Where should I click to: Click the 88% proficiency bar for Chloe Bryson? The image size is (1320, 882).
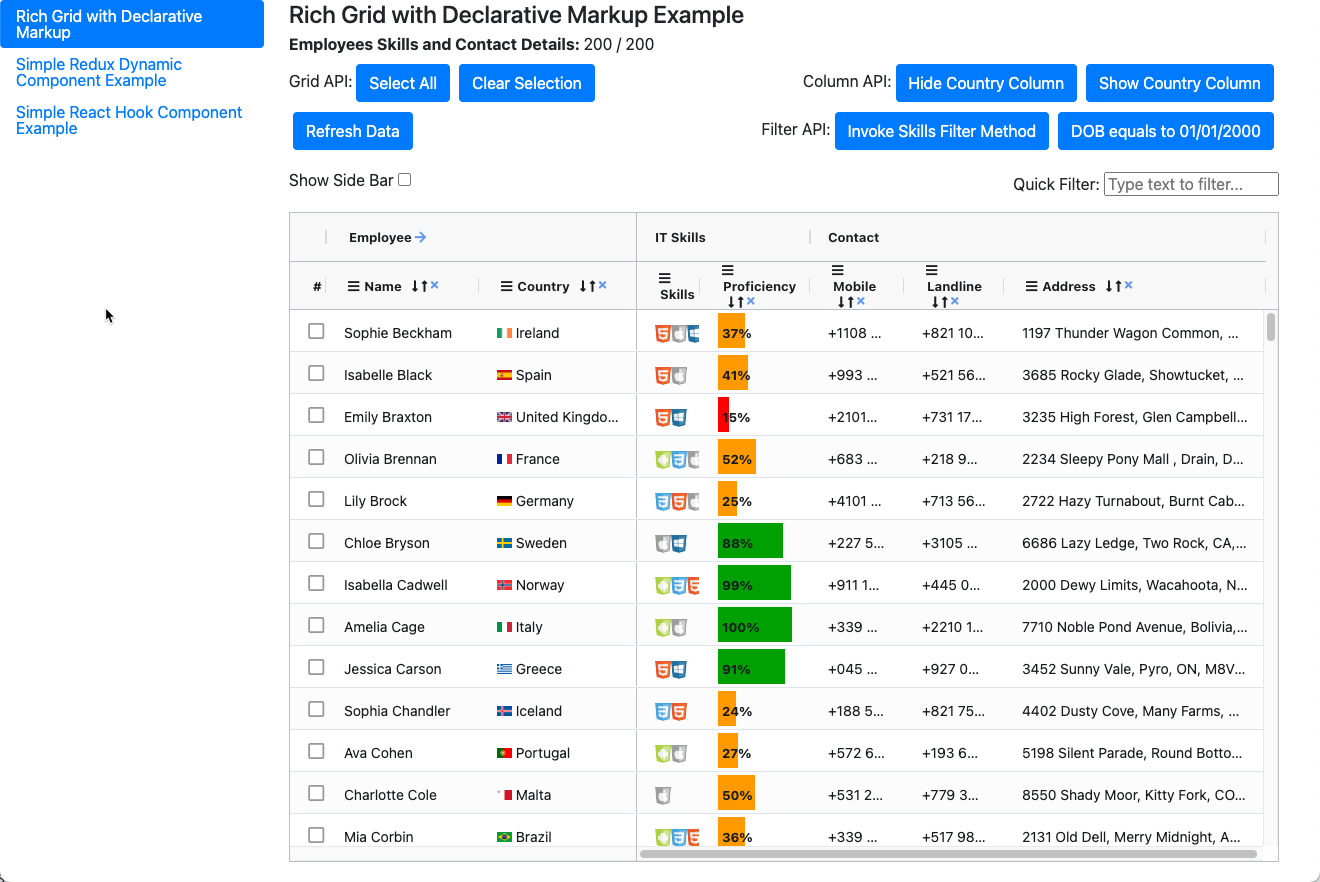749,541
